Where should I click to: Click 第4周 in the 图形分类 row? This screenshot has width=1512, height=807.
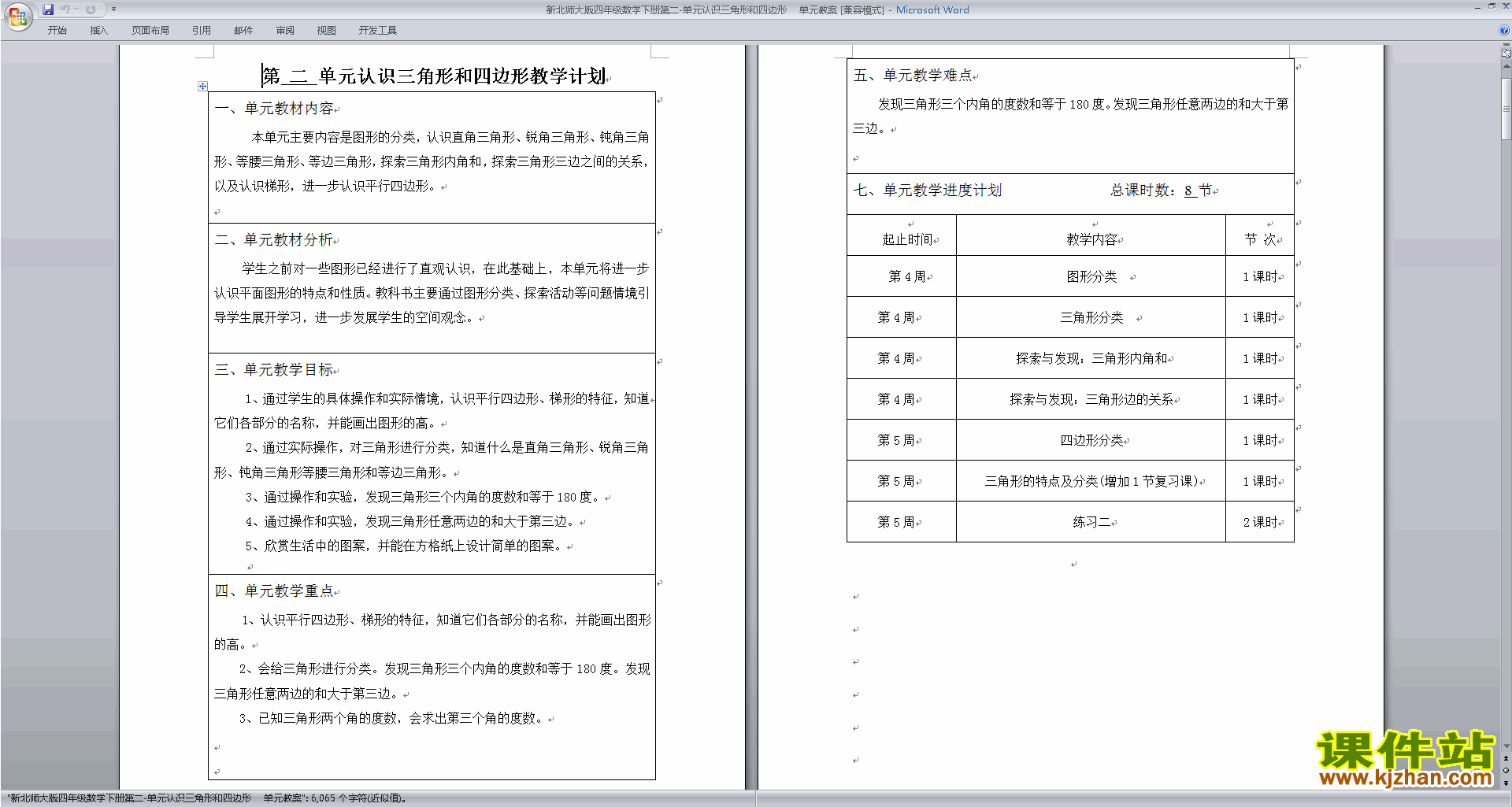click(x=907, y=277)
